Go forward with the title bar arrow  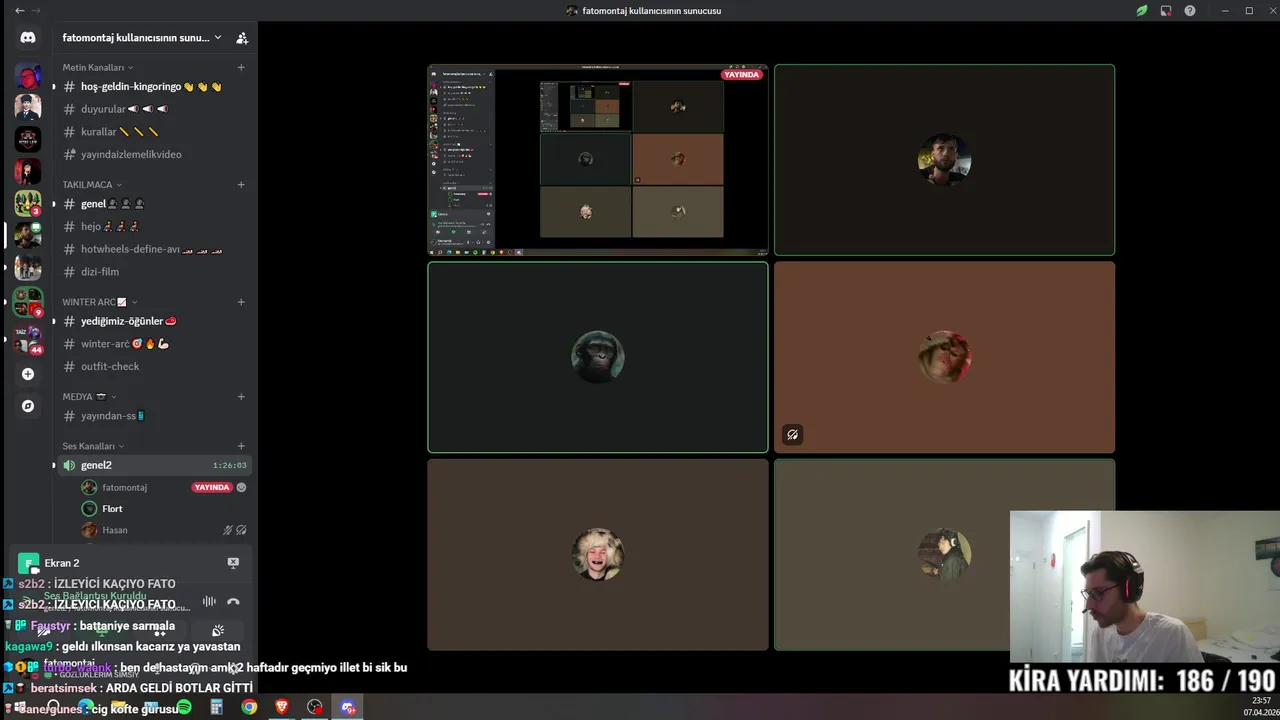[37, 11]
